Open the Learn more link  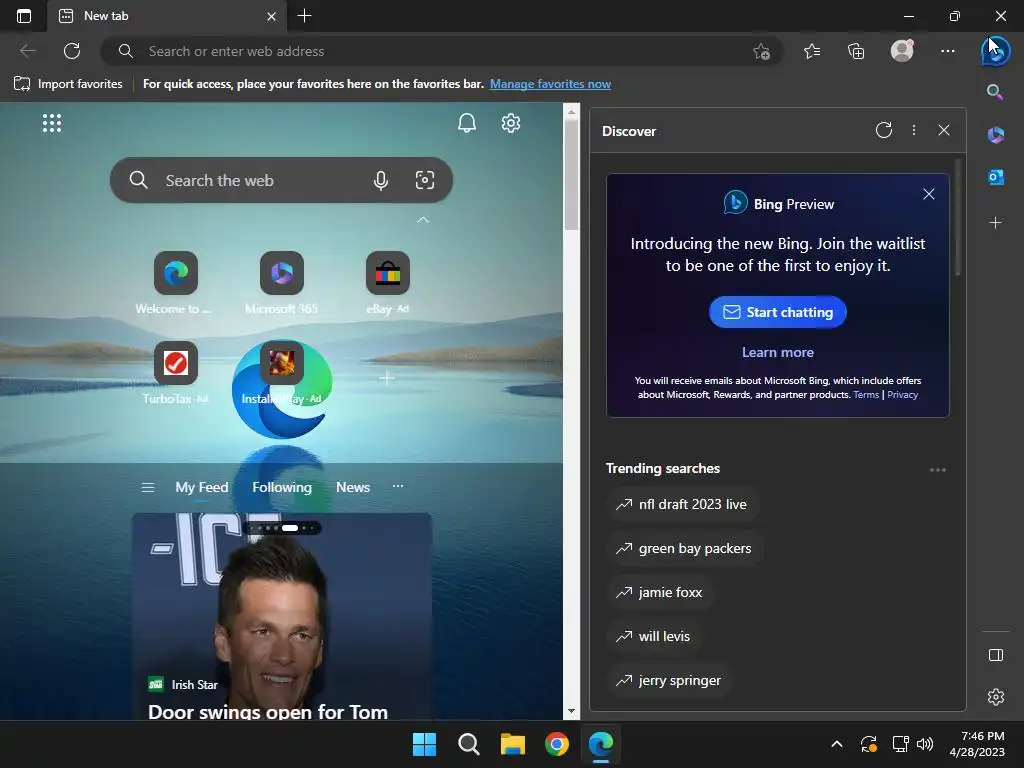[777, 352]
